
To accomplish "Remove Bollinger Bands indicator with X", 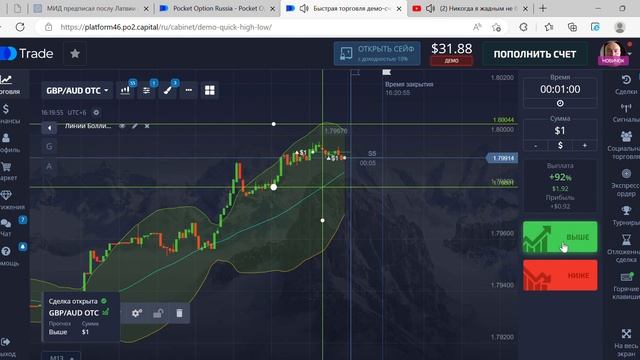I will click(147, 126).
